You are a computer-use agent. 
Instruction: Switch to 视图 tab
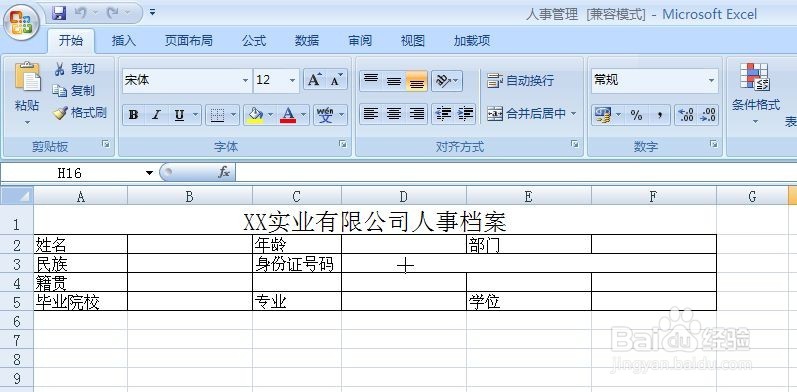point(413,41)
